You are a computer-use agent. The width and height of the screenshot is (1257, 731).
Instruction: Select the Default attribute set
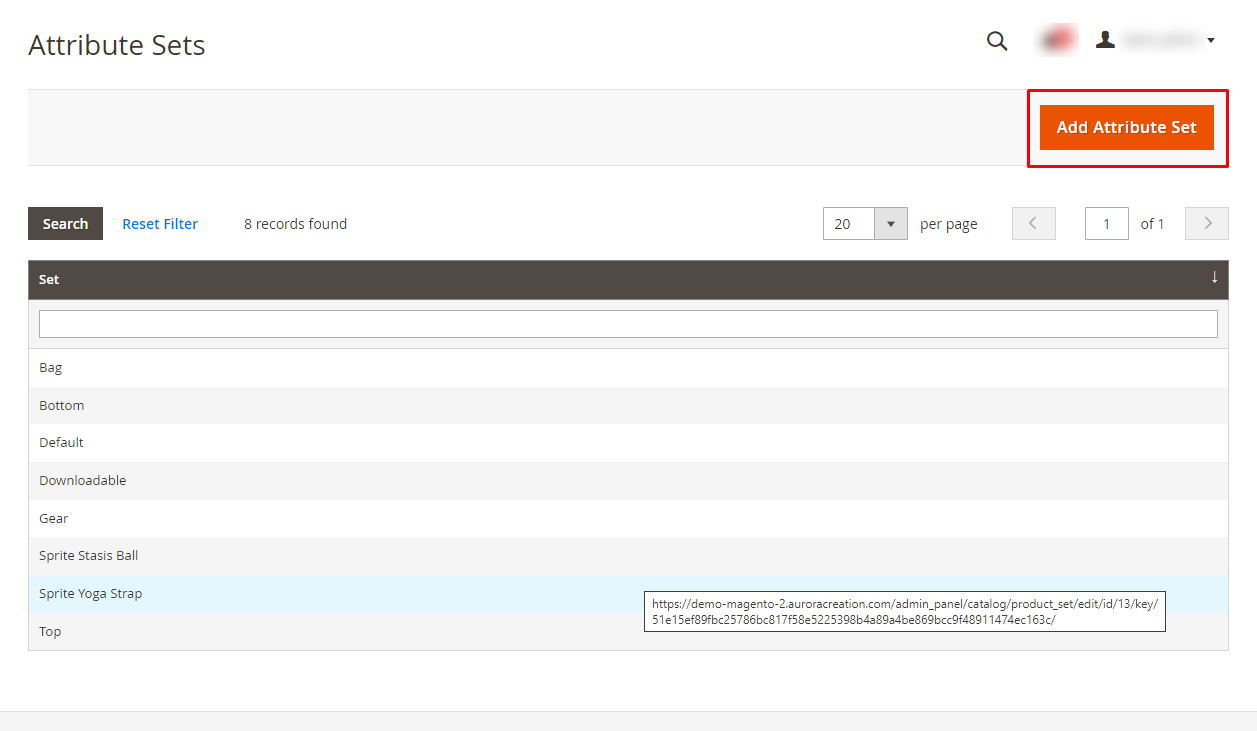[62, 443]
